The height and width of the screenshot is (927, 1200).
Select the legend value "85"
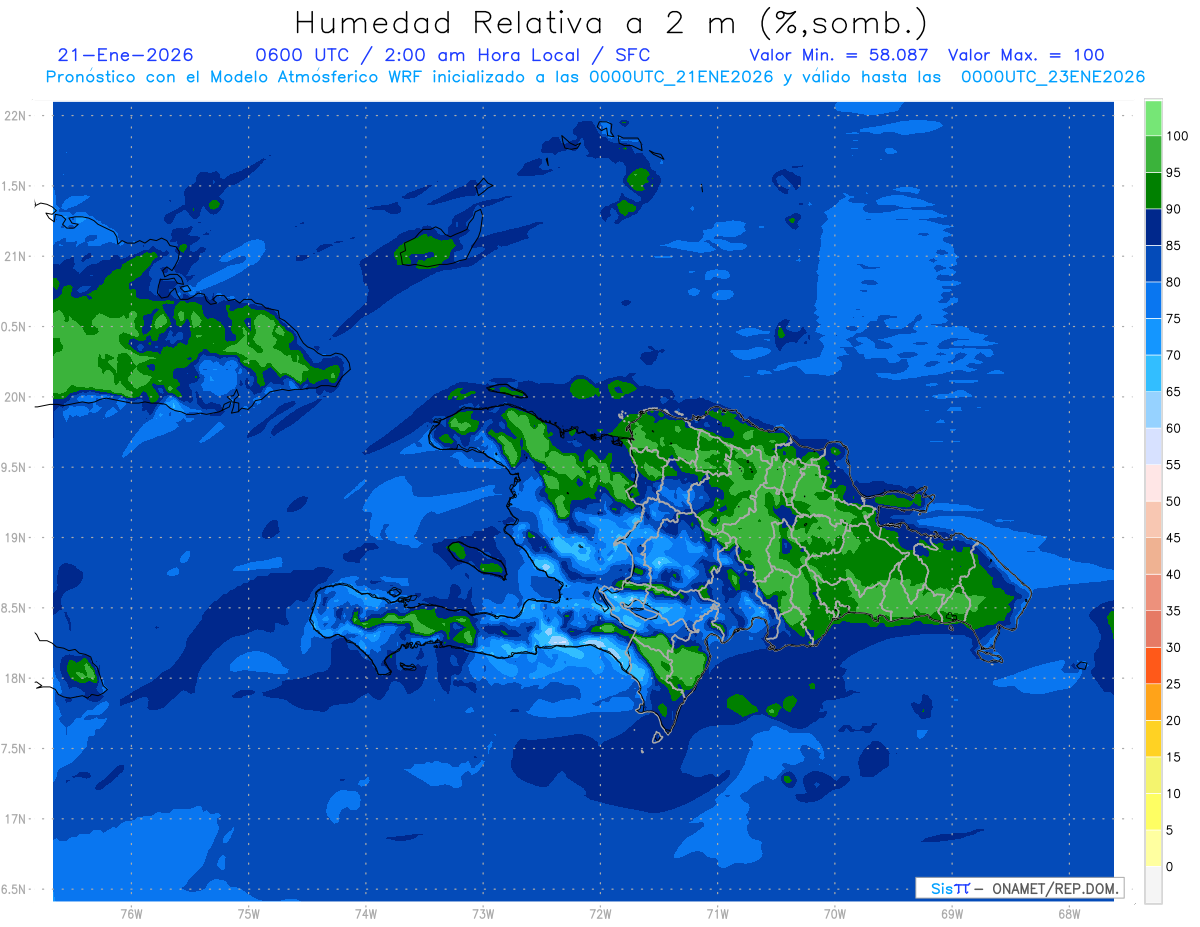(1174, 245)
